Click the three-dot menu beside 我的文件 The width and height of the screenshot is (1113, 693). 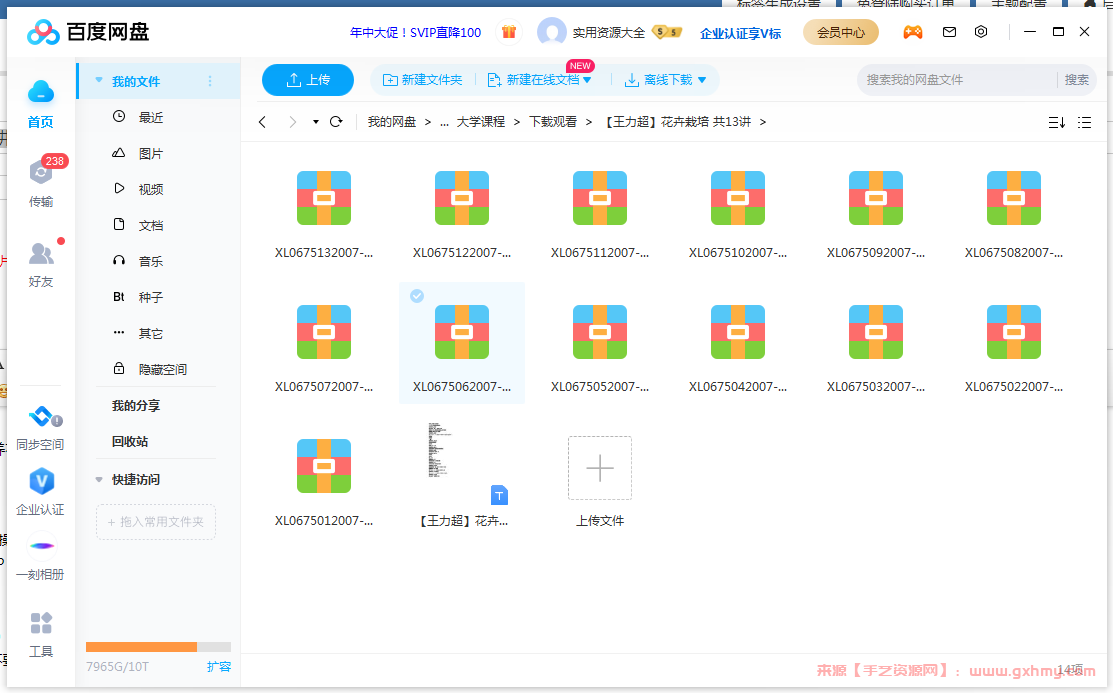click(x=210, y=82)
